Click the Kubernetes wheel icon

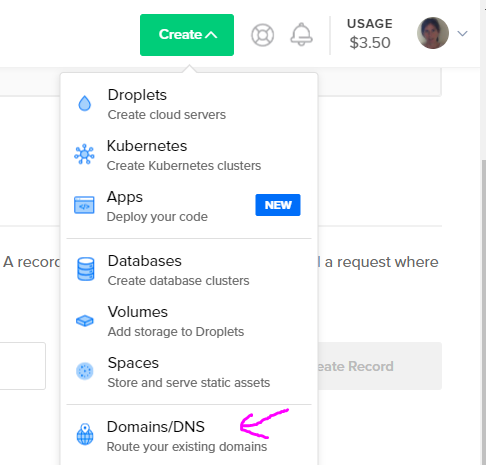click(x=84, y=154)
